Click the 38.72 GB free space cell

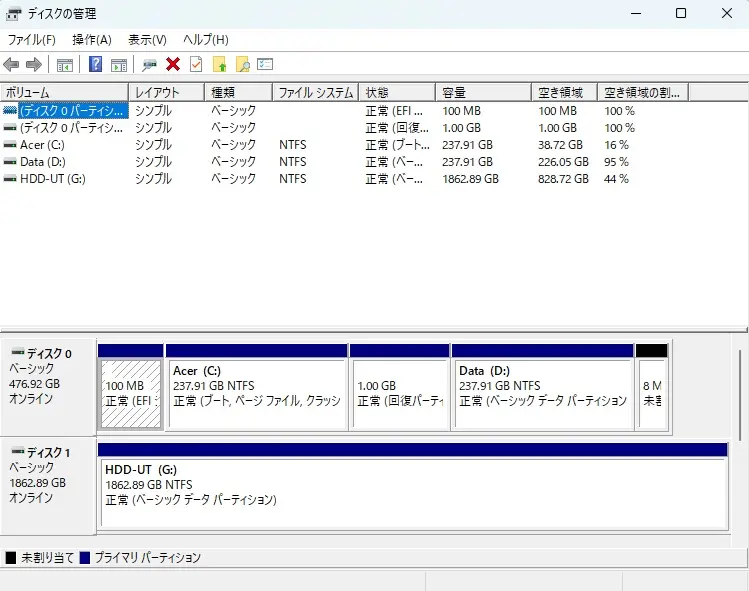tap(560, 145)
